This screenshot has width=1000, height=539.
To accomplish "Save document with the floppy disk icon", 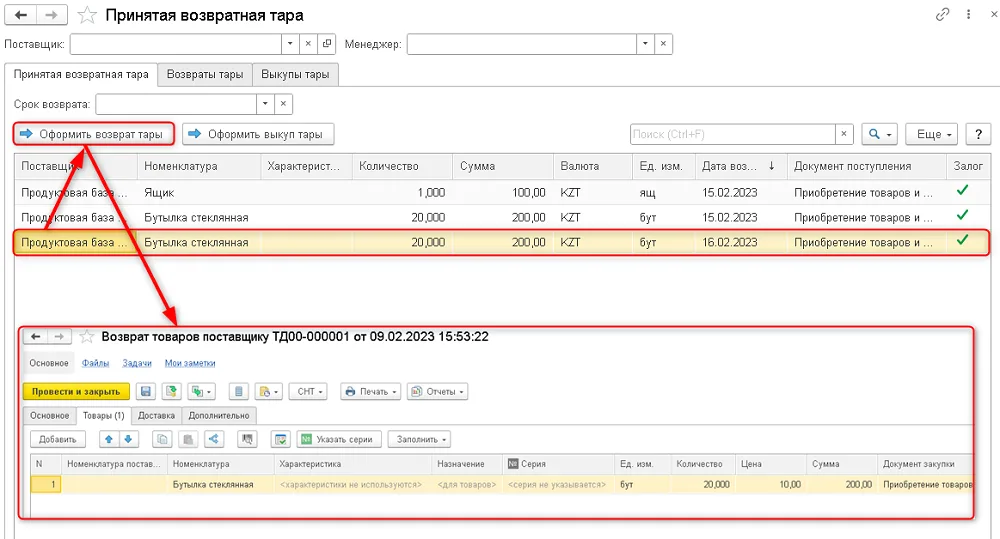I will coord(145,392).
